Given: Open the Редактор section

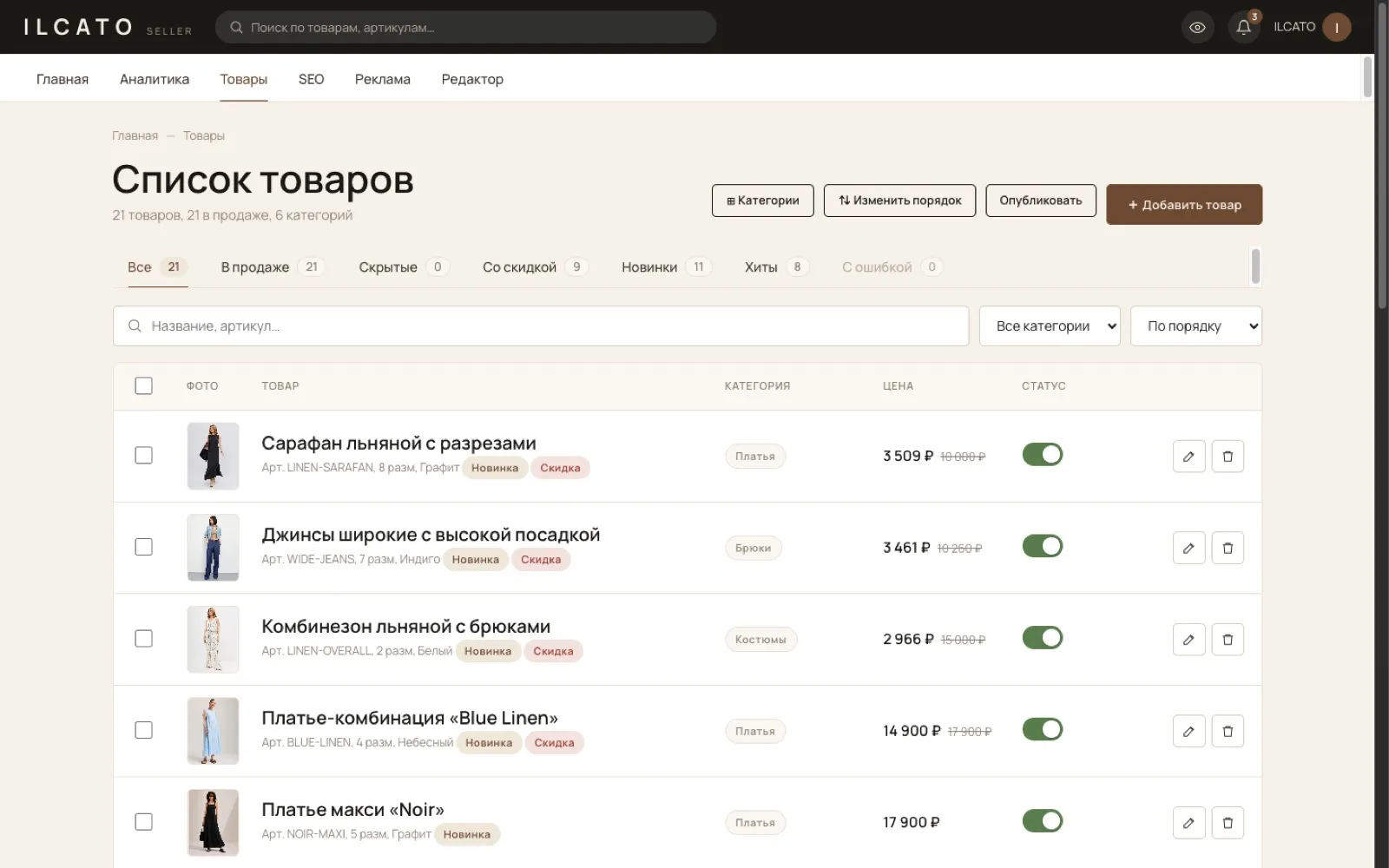Looking at the screenshot, I should pyautogui.click(x=472, y=79).
